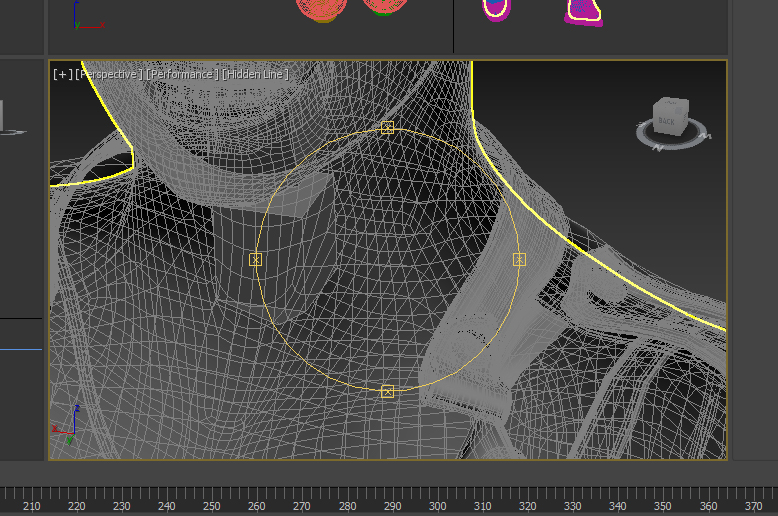Open the Performance per-view preset menu
778x516 pixels.
(x=182, y=75)
